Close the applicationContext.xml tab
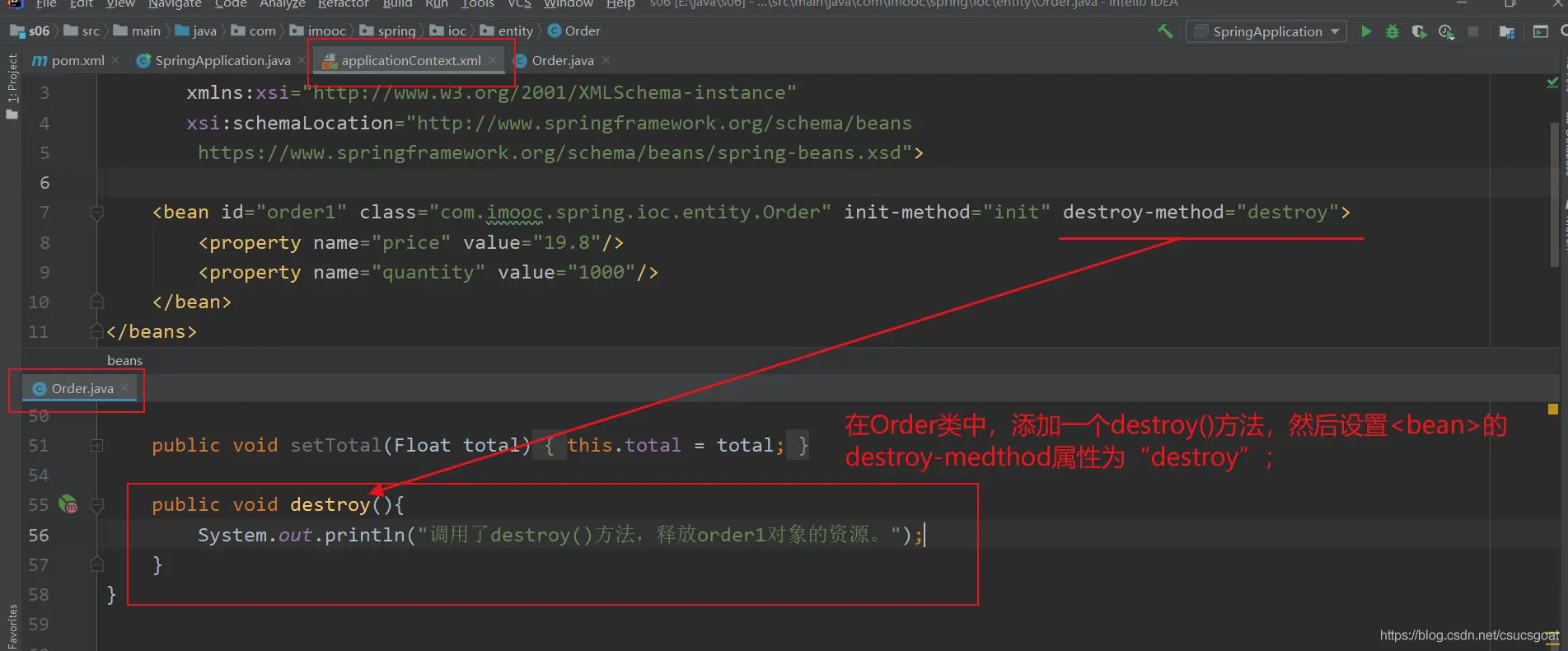 click(x=493, y=60)
